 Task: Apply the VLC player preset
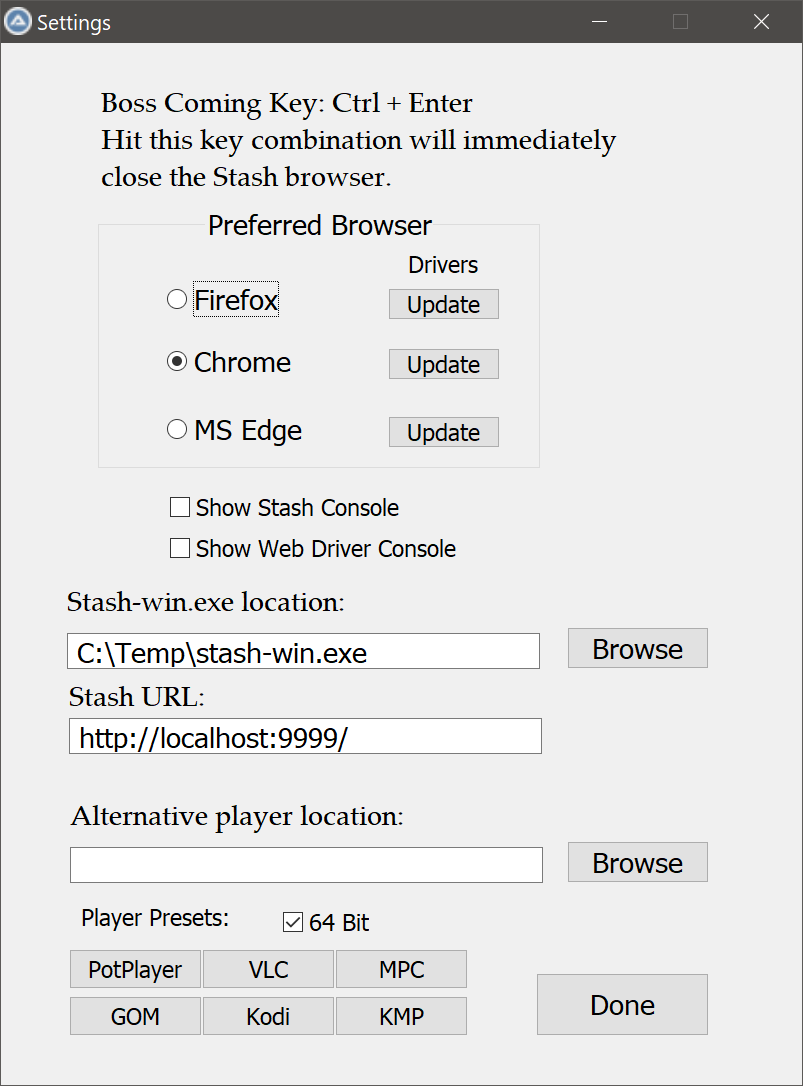pos(268,969)
